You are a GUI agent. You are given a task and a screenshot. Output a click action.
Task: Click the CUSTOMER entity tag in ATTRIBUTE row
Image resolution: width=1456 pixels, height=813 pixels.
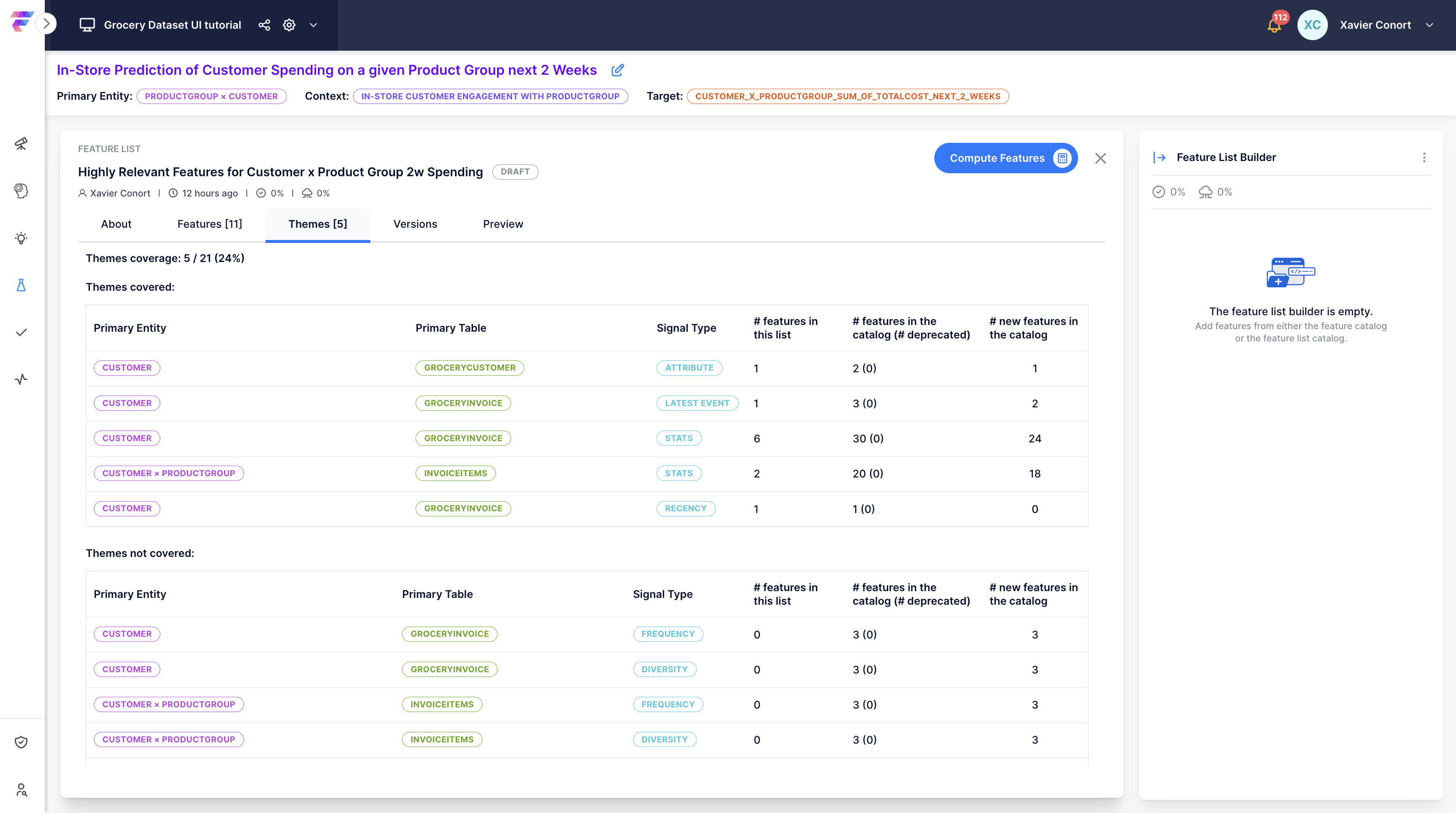126,368
